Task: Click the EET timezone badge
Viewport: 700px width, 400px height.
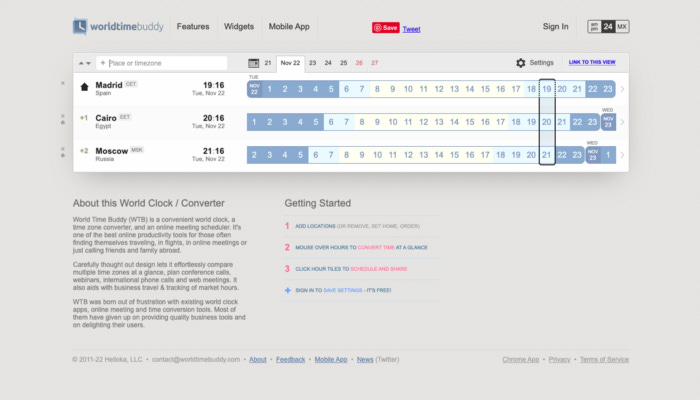Action: coord(125,117)
